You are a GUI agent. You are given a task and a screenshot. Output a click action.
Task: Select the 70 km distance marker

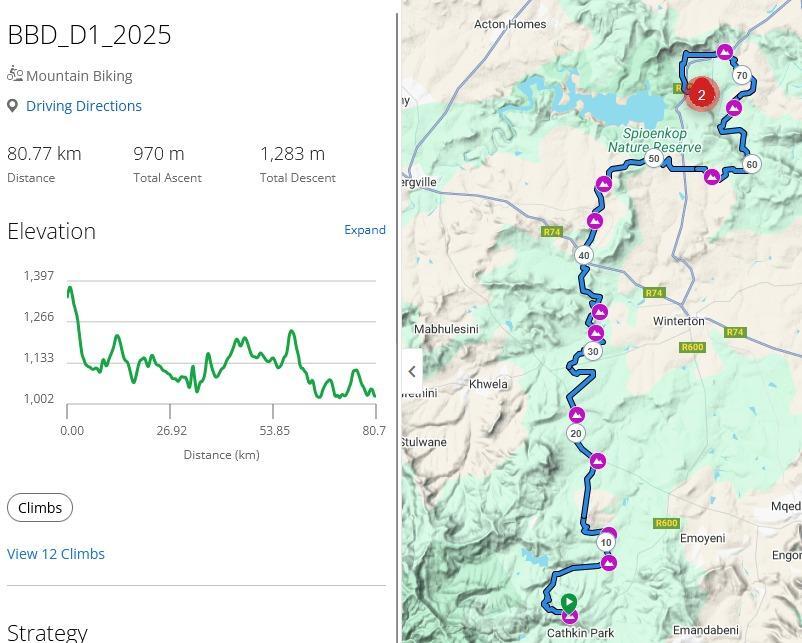tap(741, 75)
